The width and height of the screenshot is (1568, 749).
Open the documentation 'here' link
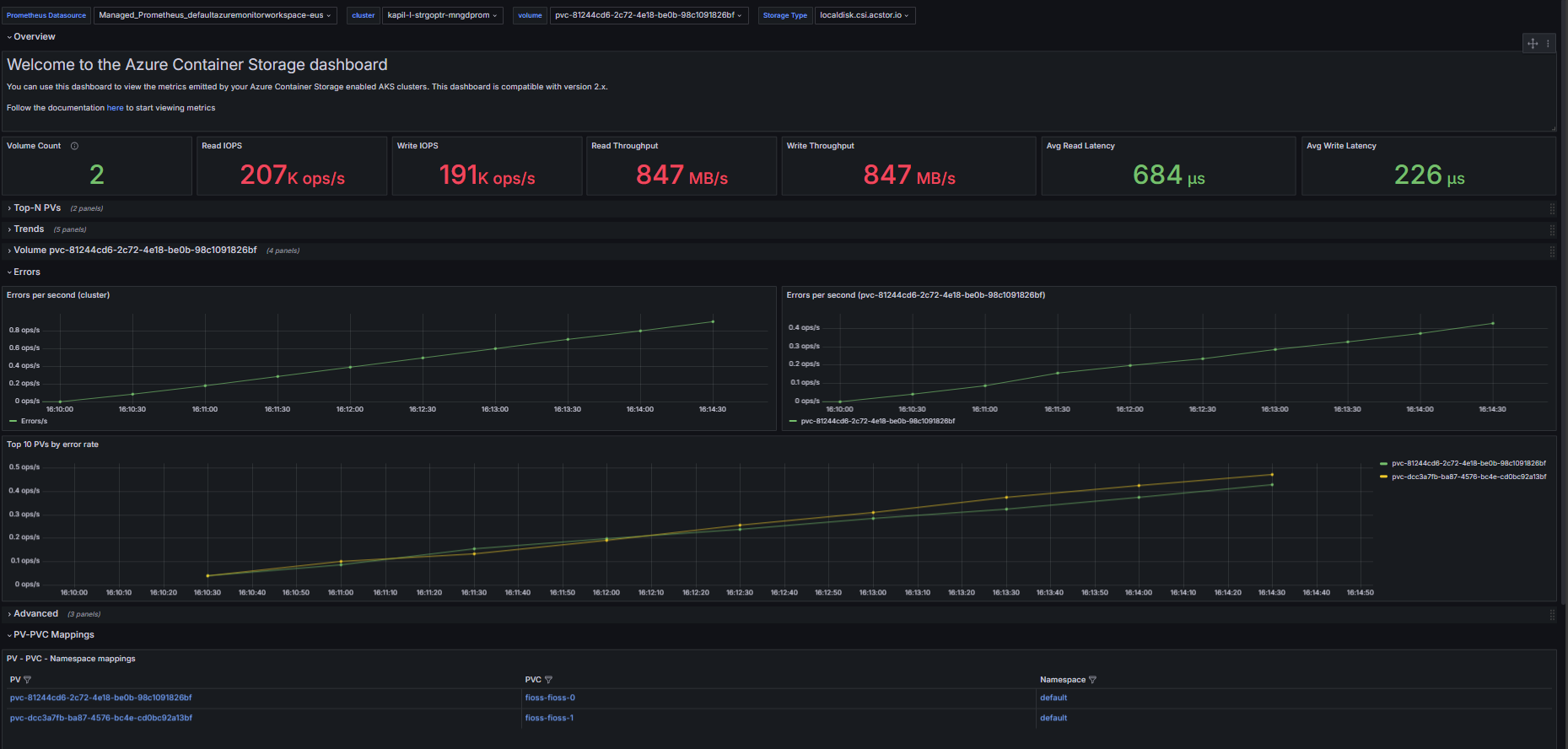pyautogui.click(x=115, y=108)
